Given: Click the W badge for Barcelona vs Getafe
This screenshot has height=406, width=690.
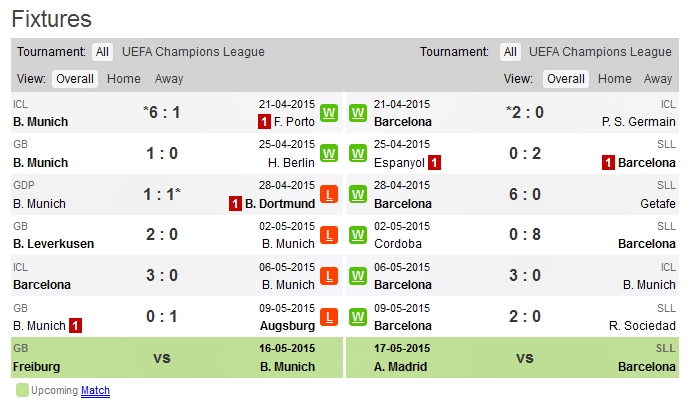Looking at the screenshot, I should pyautogui.click(x=357, y=195).
